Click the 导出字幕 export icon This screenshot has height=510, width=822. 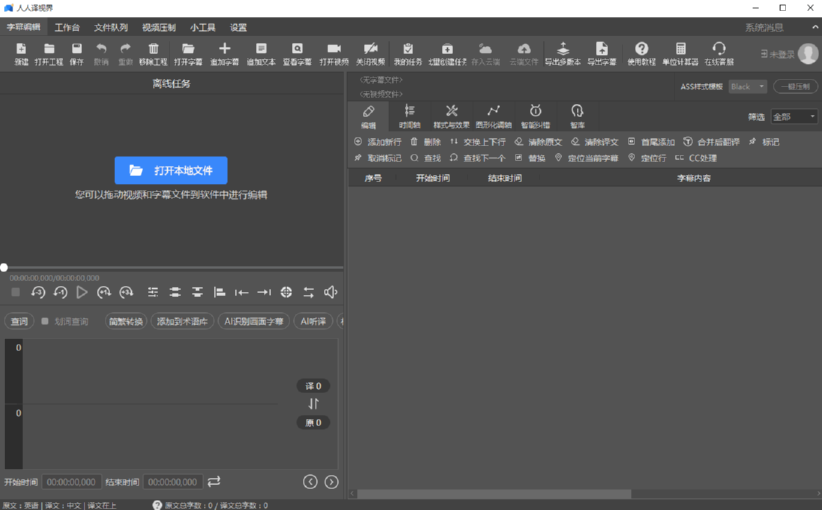601,49
